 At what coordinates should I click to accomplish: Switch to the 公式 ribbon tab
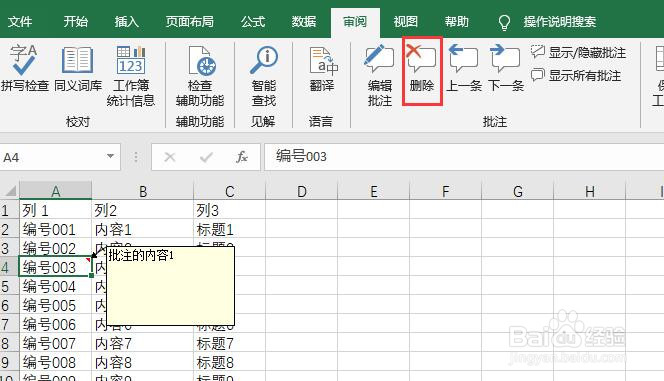point(253,21)
